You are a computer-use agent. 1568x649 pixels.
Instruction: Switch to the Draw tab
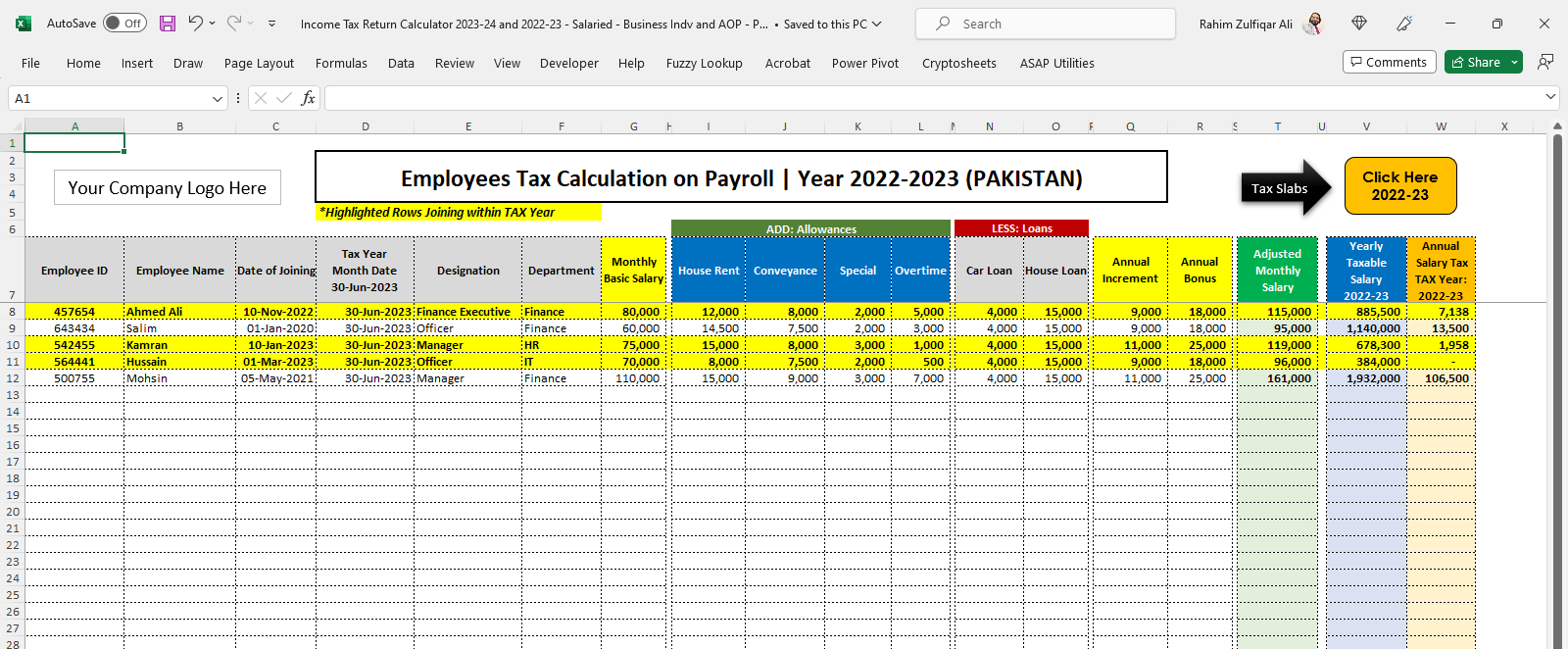[188, 63]
